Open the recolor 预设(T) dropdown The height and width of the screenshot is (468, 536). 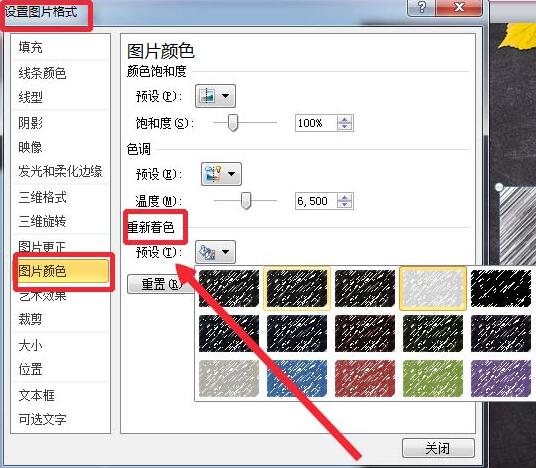tap(215, 252)
